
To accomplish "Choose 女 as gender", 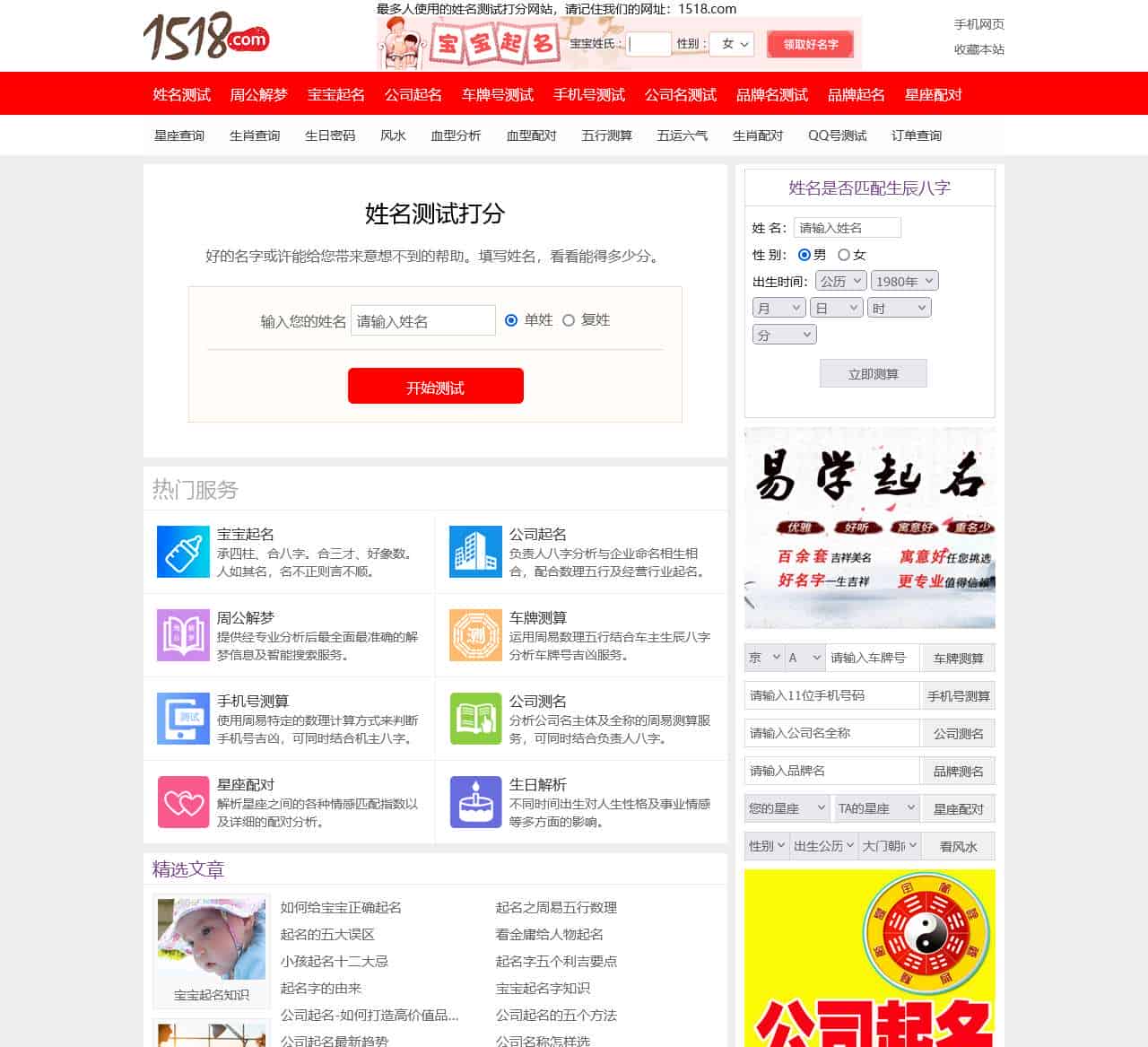I will click(844, 255).
